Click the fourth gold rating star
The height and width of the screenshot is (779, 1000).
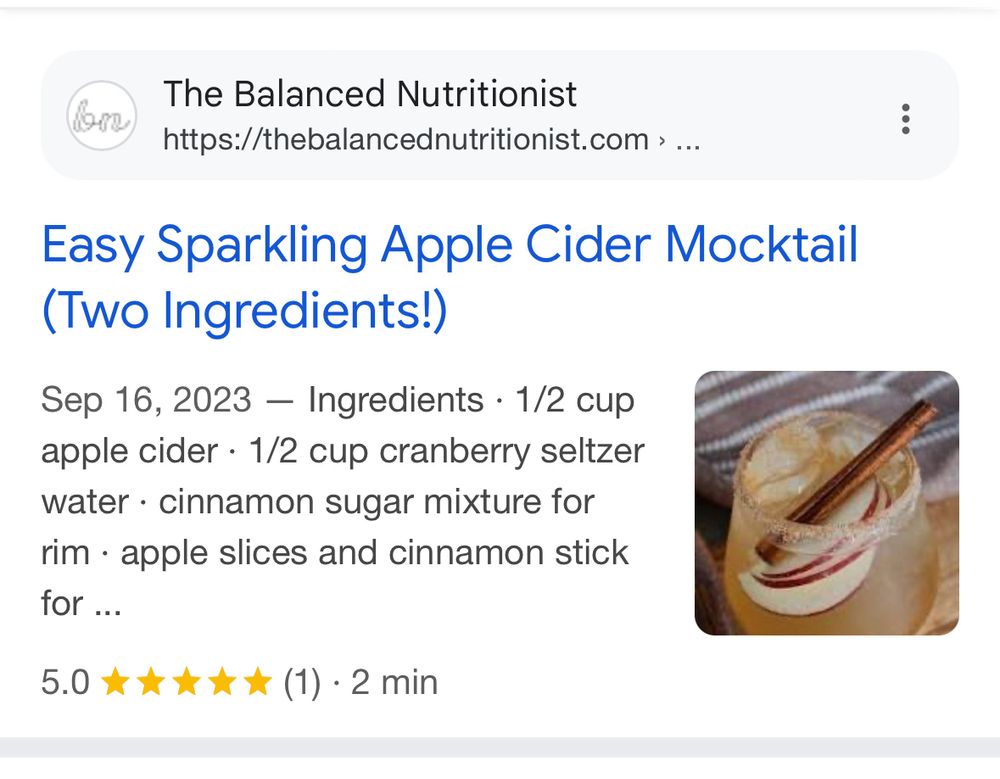pyautogui.click(x=222, y=683)
